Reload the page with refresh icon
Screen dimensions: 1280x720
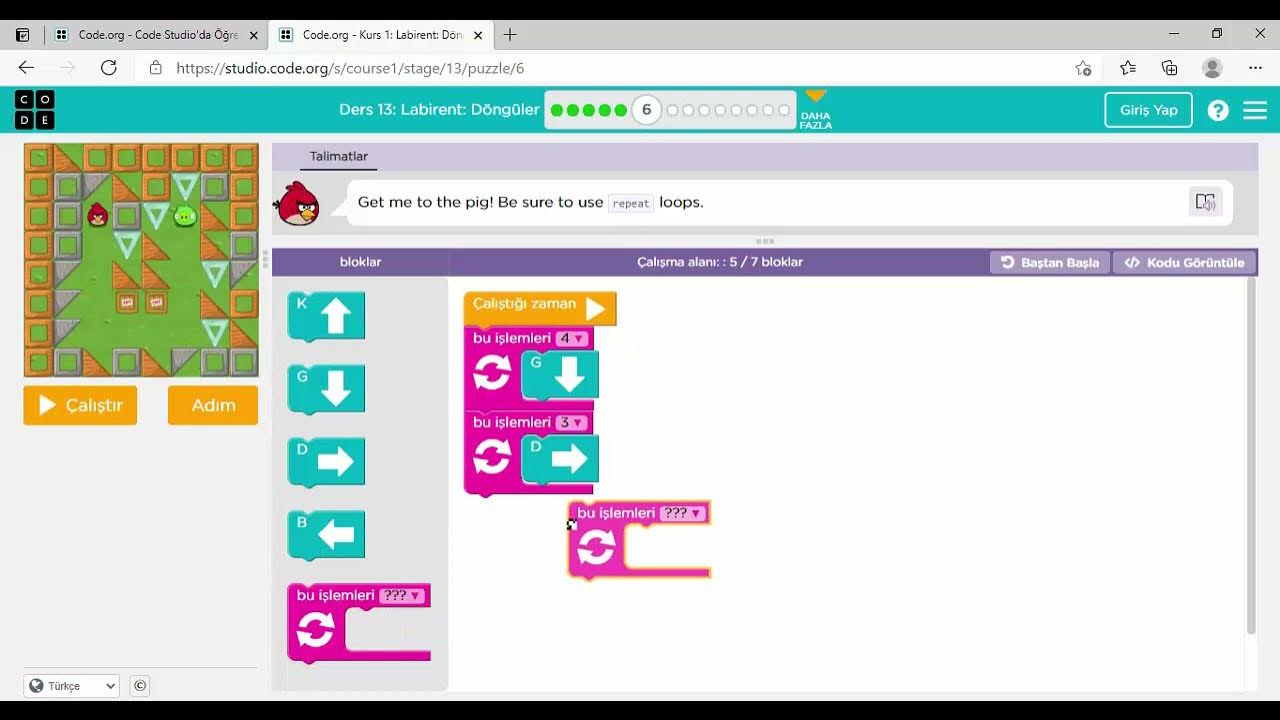tap(109, 68)
